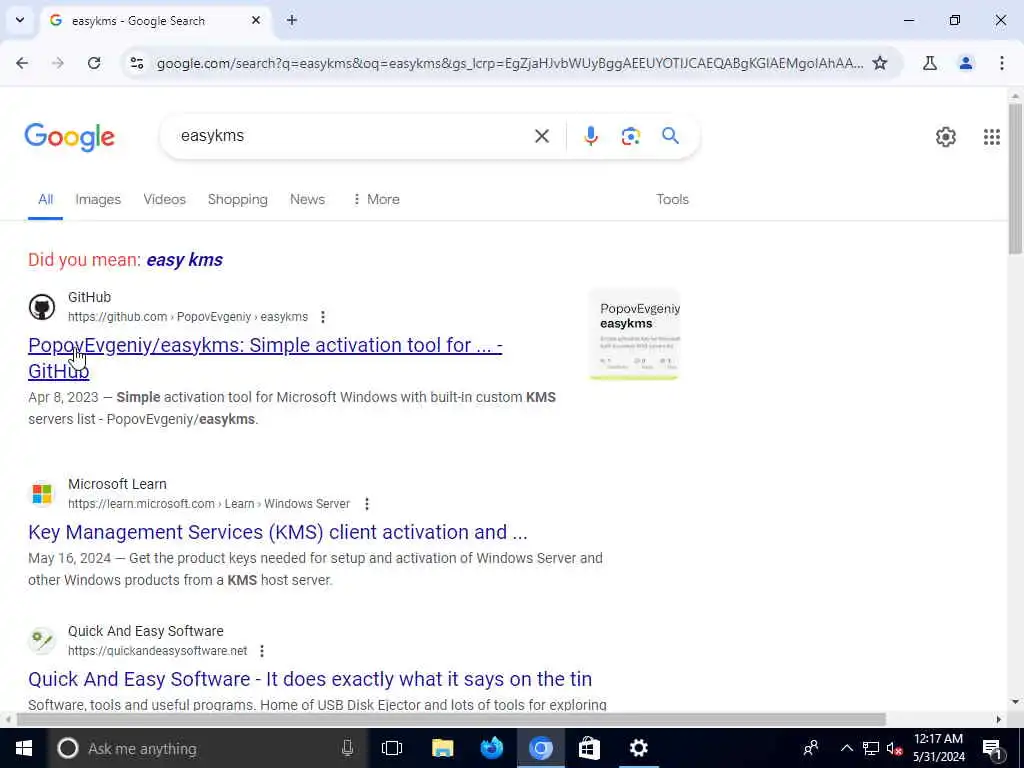The width and height of the screenshot is (1024, 768).
Task: Click the horizontal scrollbar right arrow
Action: 999,719
